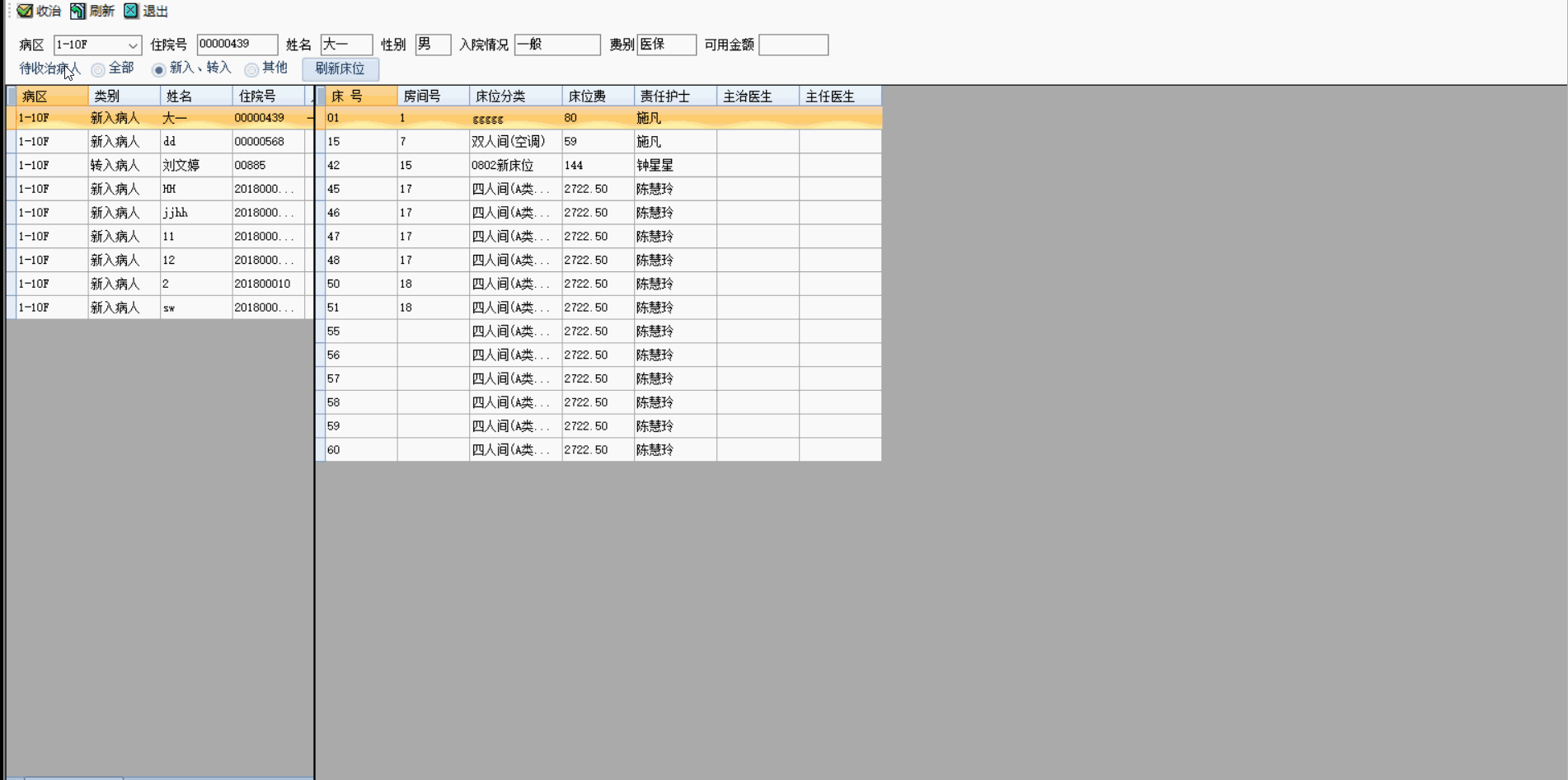The image size is (1568, 780).
Task: Sort bed list by 床位分类 column header
Action: (516, 96)
